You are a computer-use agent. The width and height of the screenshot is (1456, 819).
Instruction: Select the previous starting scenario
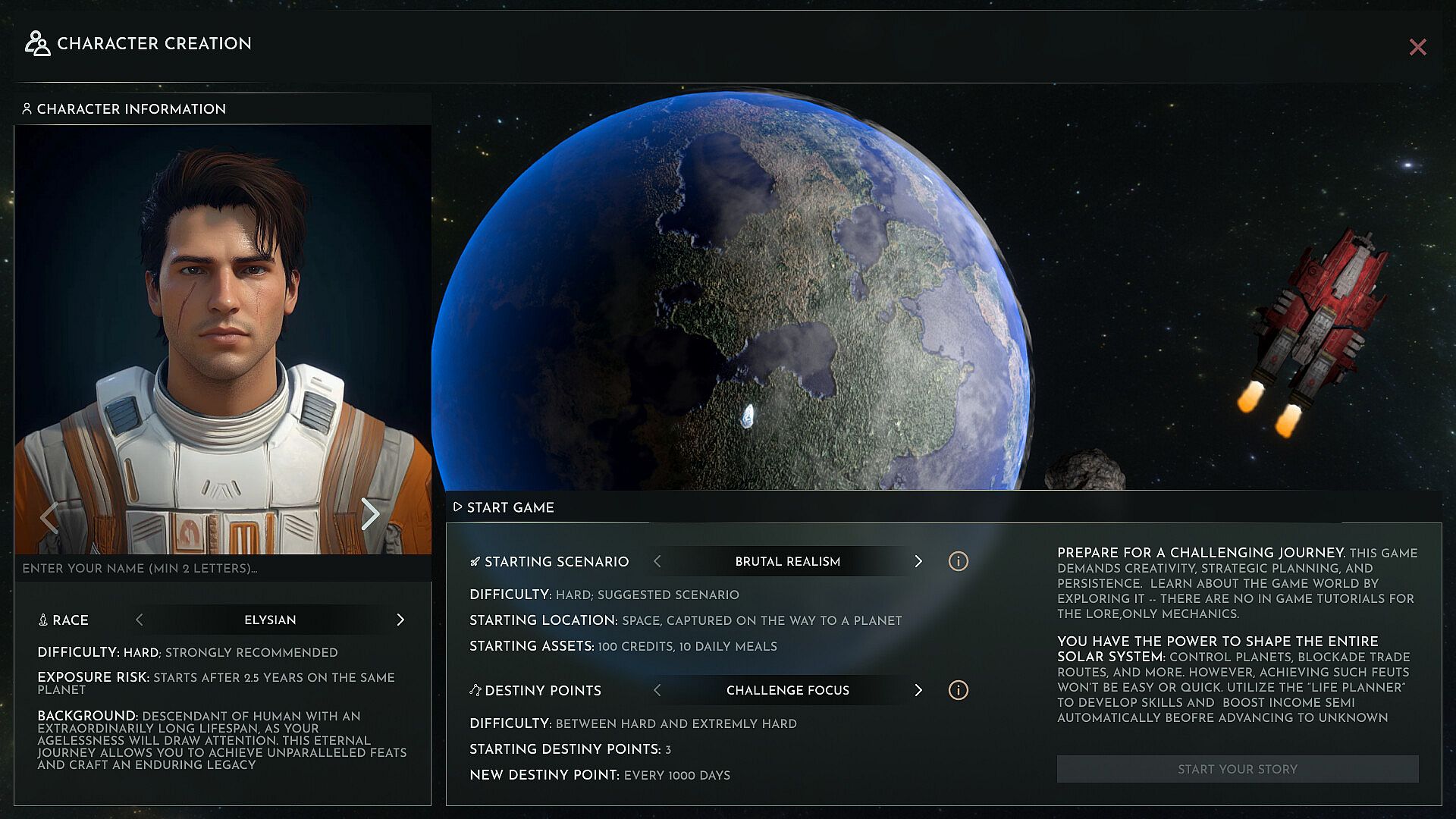point(657,561)
